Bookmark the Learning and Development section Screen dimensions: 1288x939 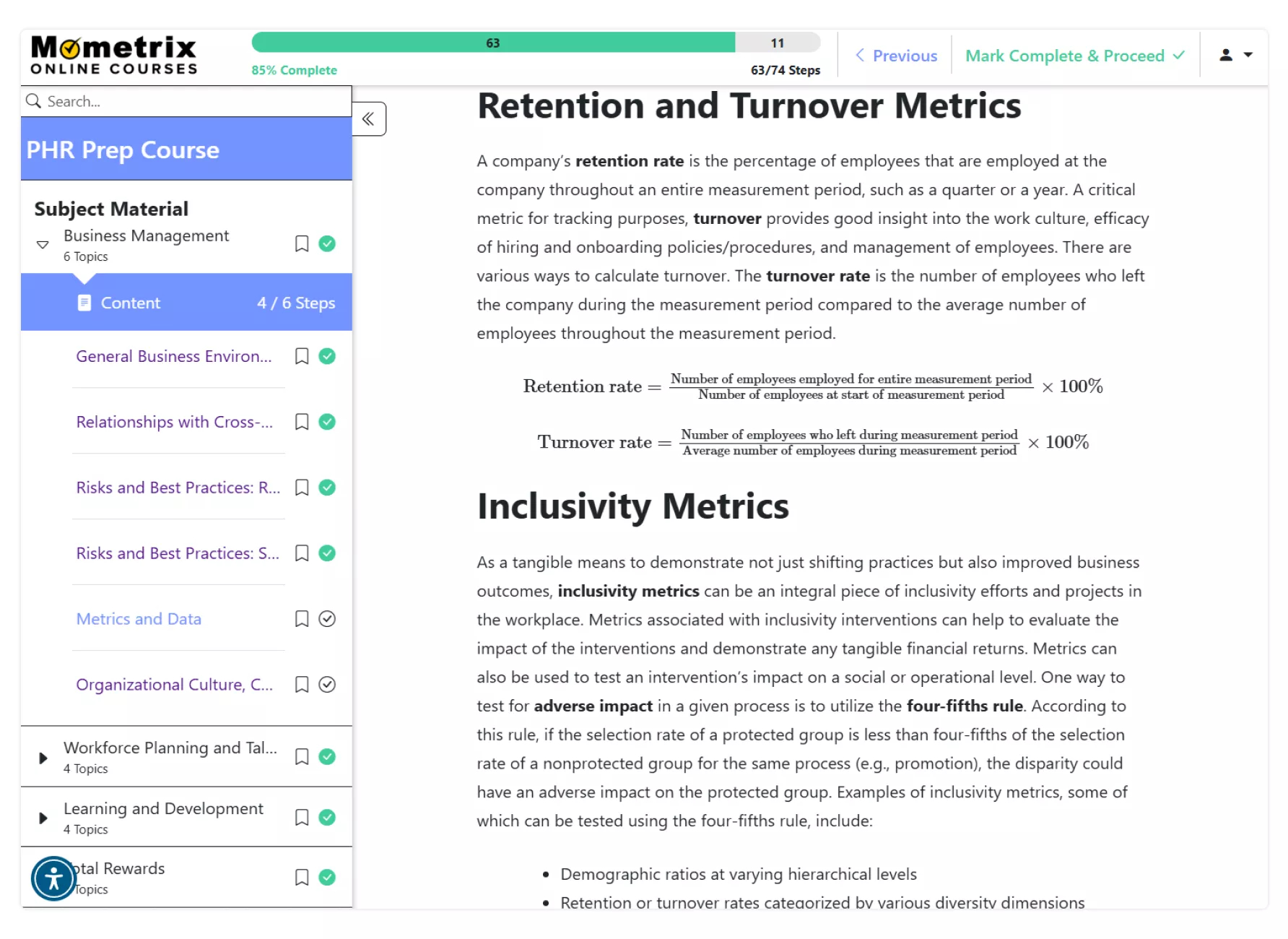click(x=302, y=818)
